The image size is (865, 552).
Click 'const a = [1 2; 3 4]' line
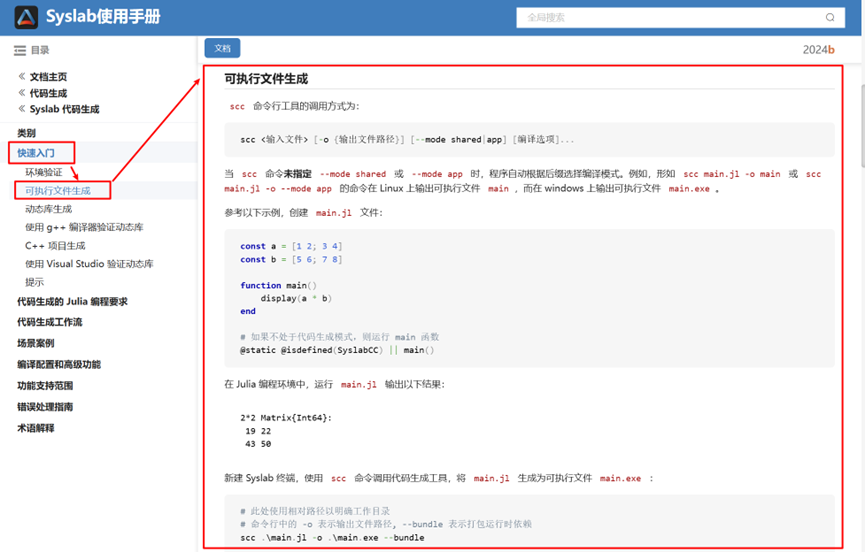(x=291, y=246)
